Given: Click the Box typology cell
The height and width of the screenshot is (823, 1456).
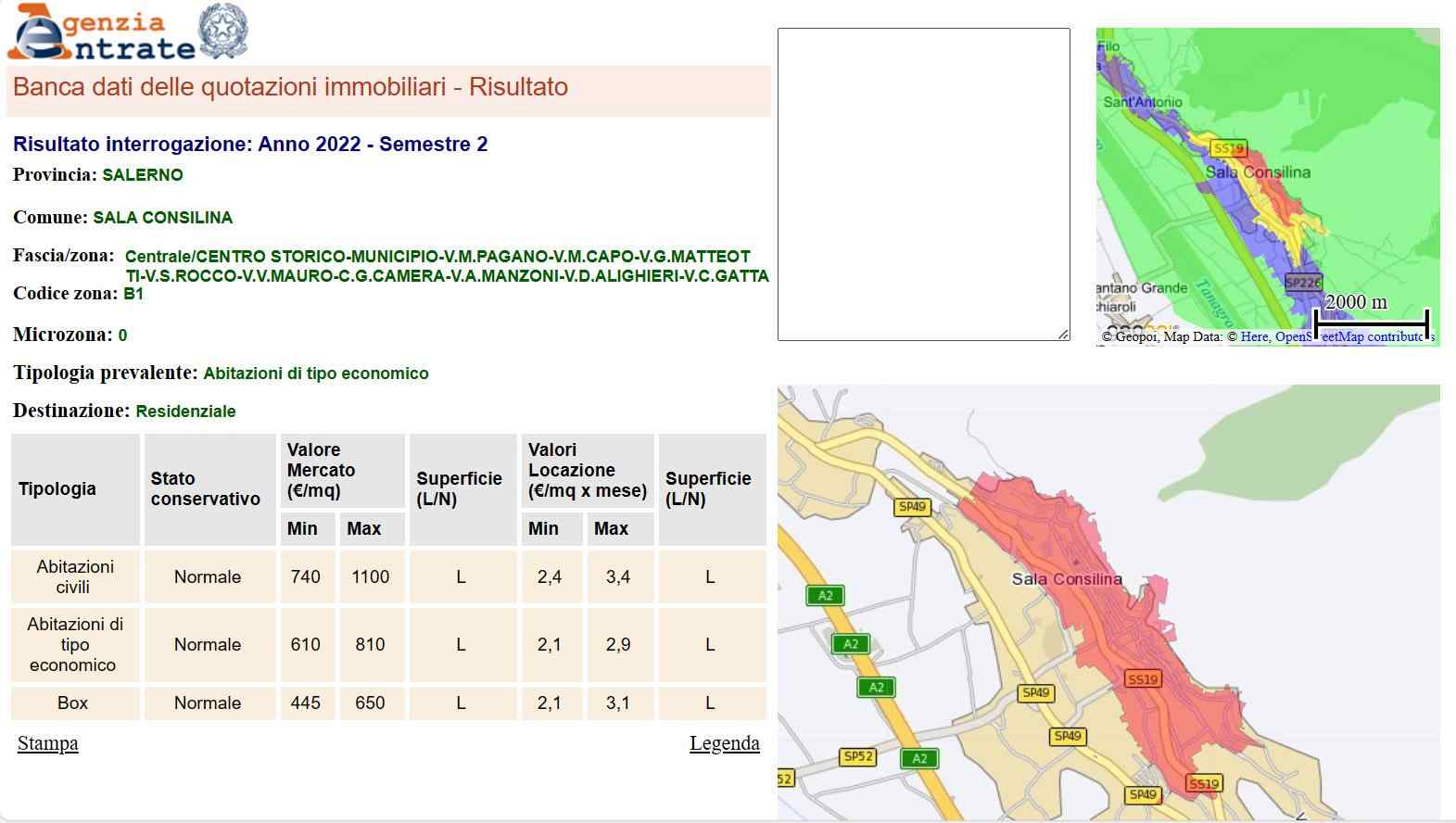Looking at the screenshot, I should point(73,703).
